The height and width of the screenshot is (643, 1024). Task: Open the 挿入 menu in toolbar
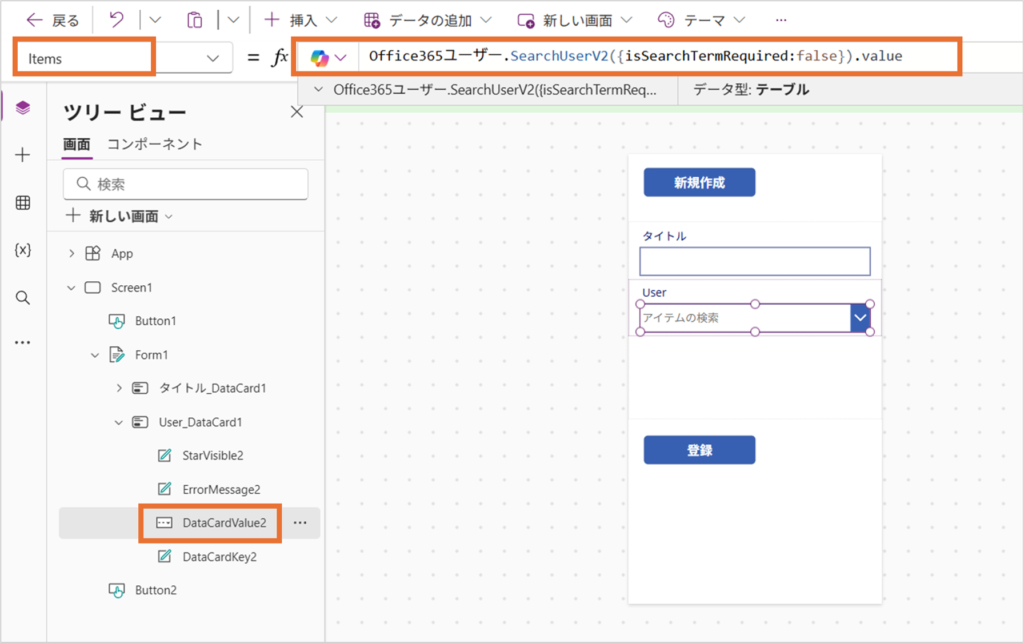[300, 20]
